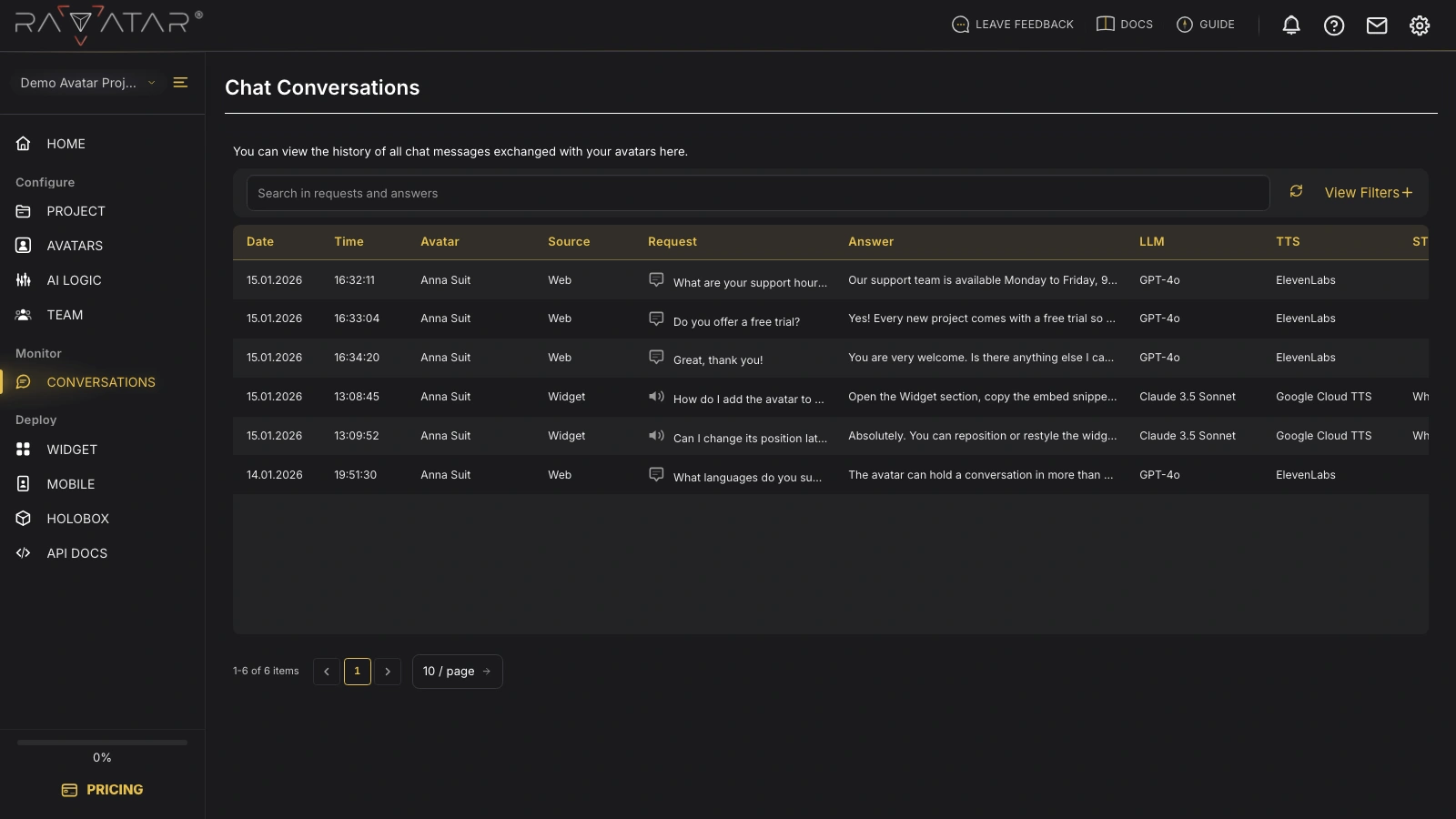
Task: Click the speaker icon for "How do I add the avatar to..."
Action: coord(656,396)
